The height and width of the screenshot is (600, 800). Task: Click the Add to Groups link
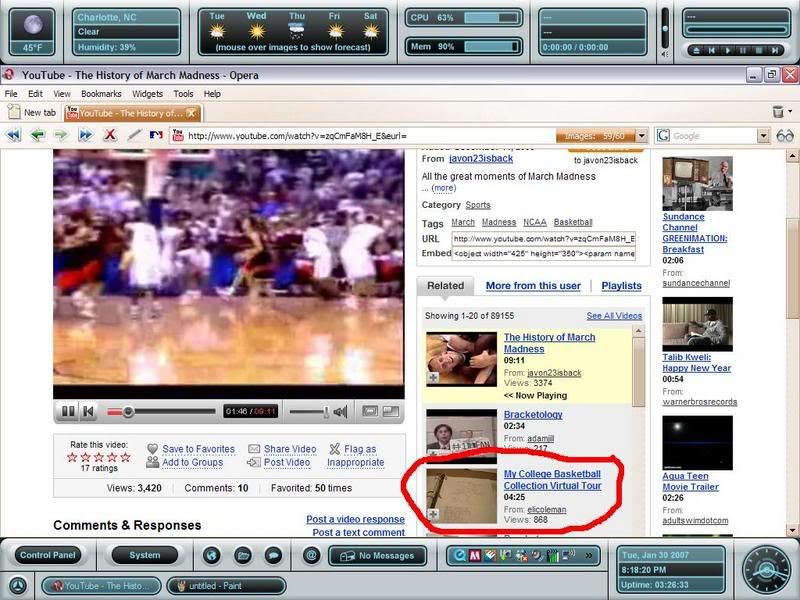(192, 462)
